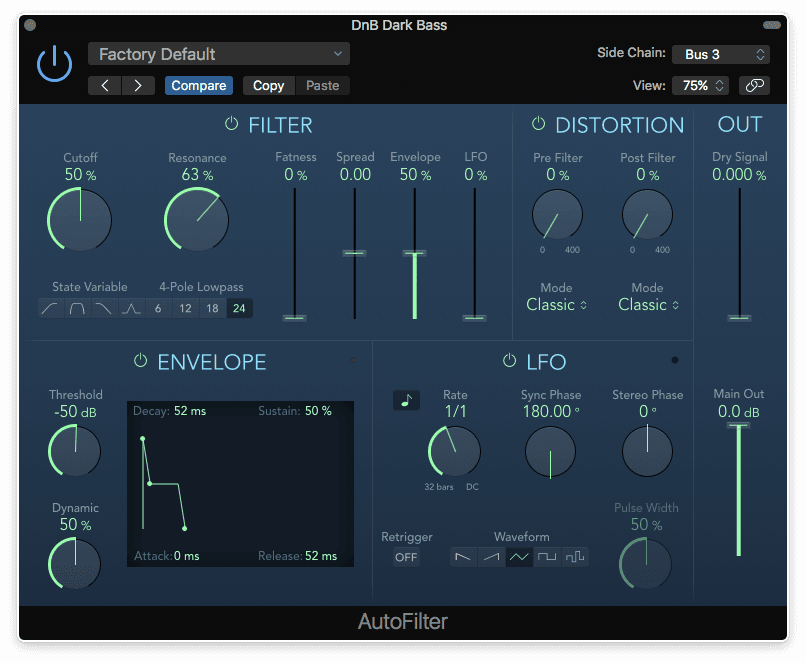
Task: Click the Dynamic knob
Action: pyautogui.click(x=75, y=563)
